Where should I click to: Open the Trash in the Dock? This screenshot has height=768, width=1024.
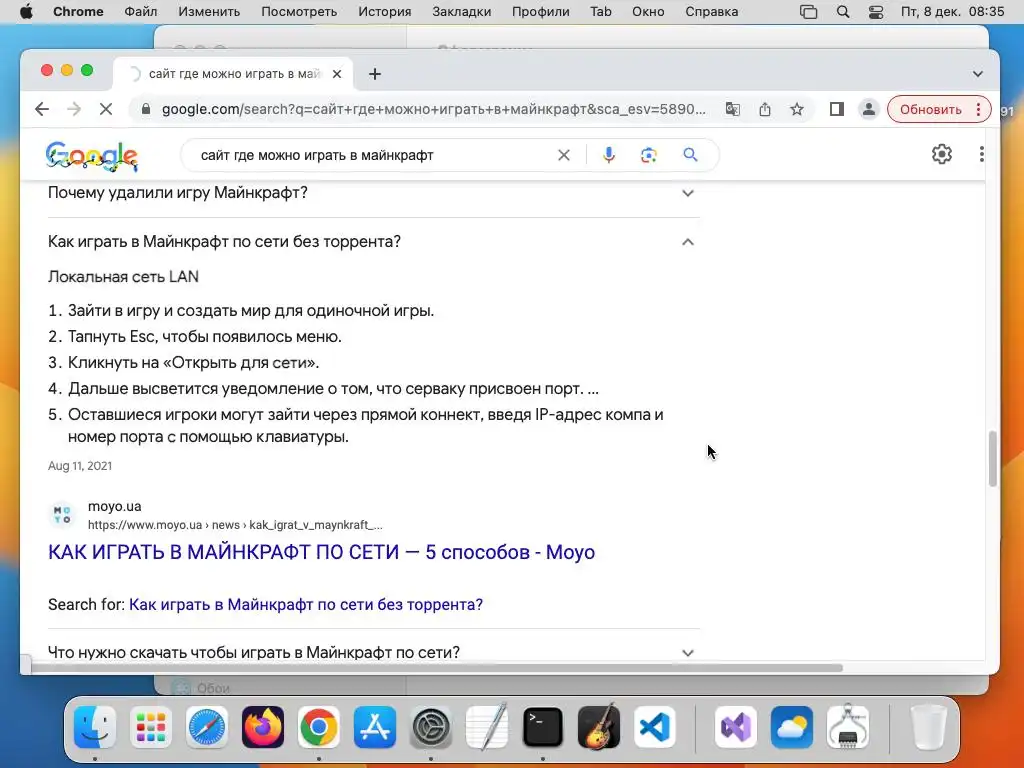click(929, 727)
